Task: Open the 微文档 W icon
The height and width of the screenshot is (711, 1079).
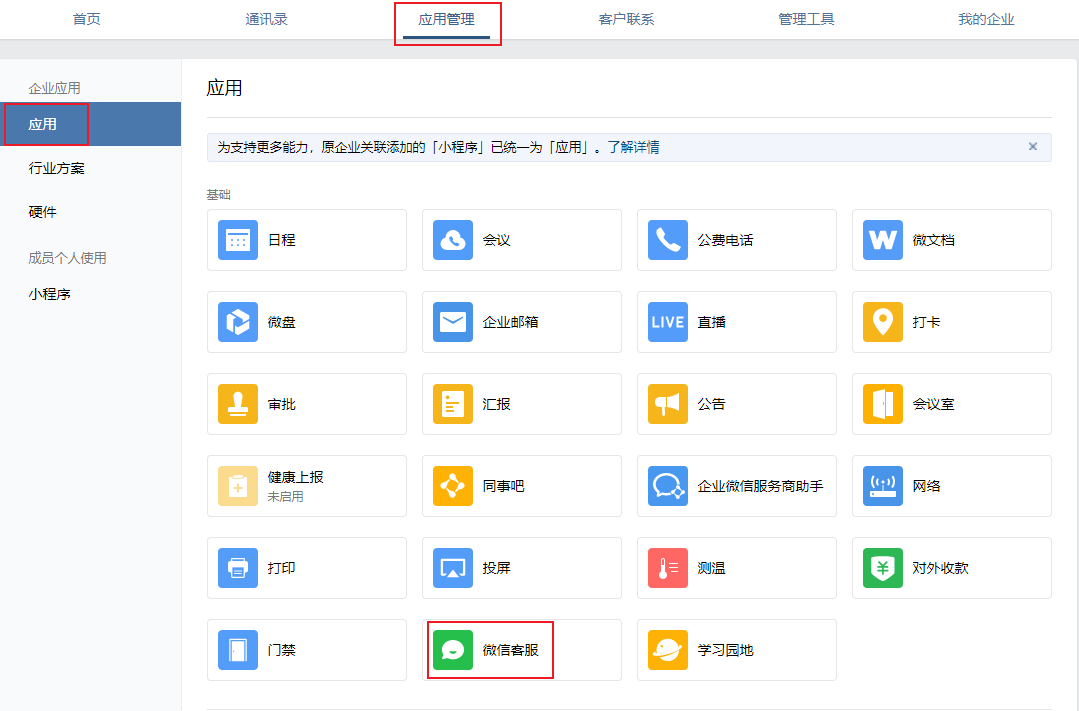Action: click(883, 240)
